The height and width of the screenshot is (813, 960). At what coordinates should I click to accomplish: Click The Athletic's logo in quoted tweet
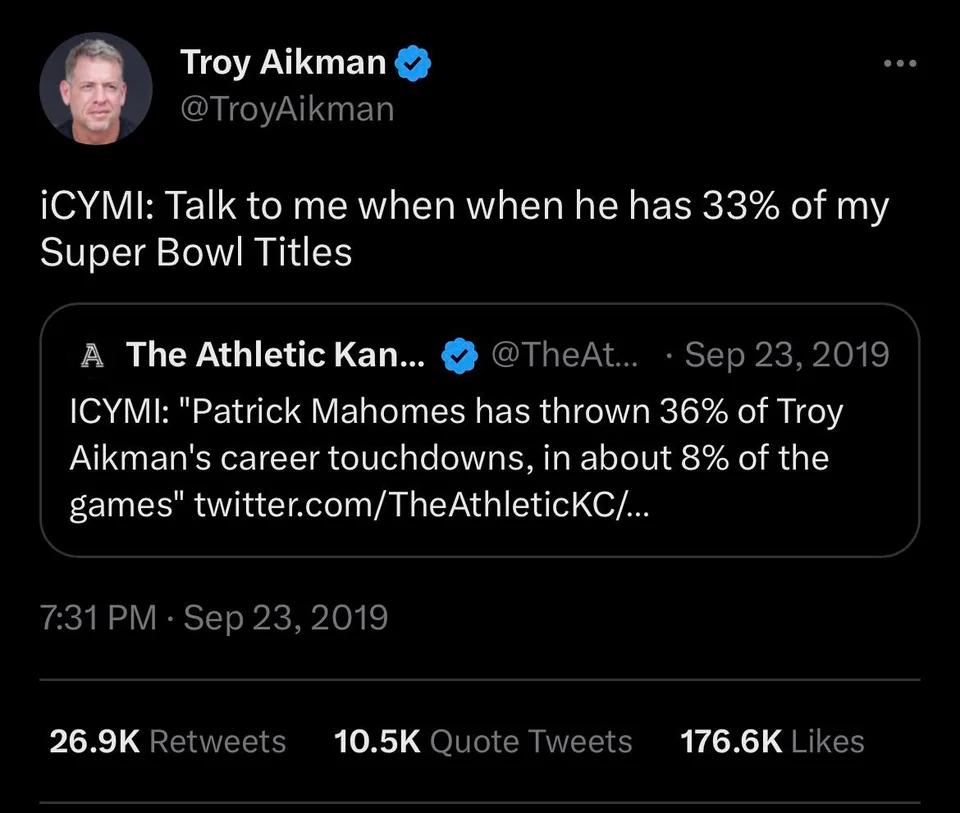(x=93, y=354)
